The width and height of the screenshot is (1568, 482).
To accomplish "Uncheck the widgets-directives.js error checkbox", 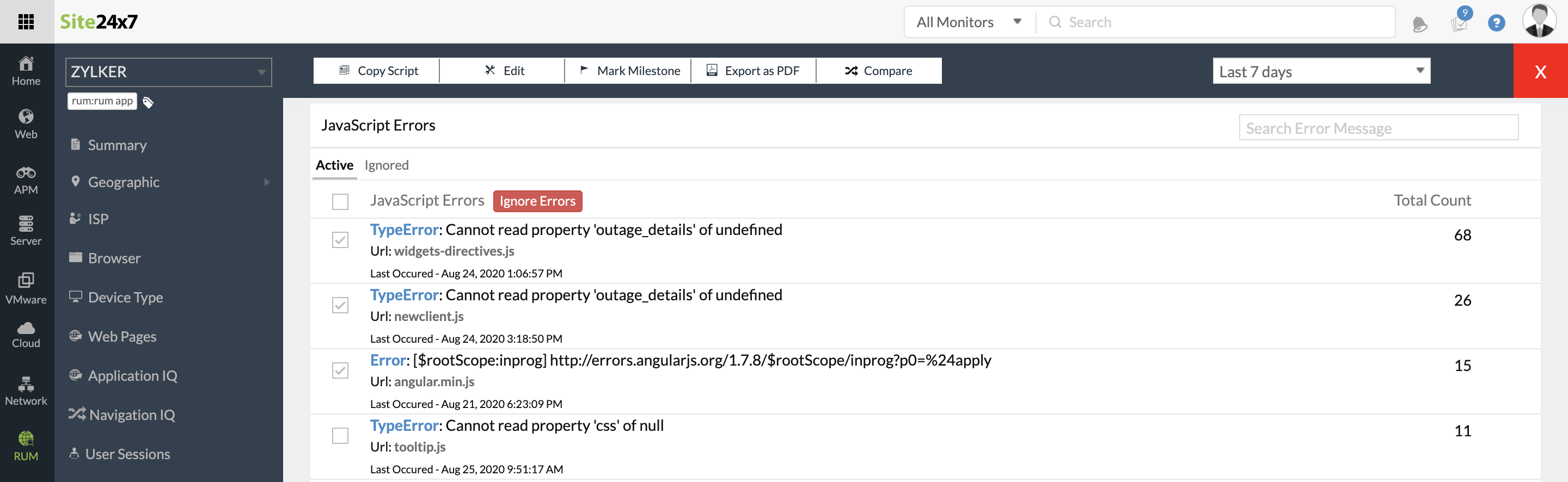I will pos(340,240).
